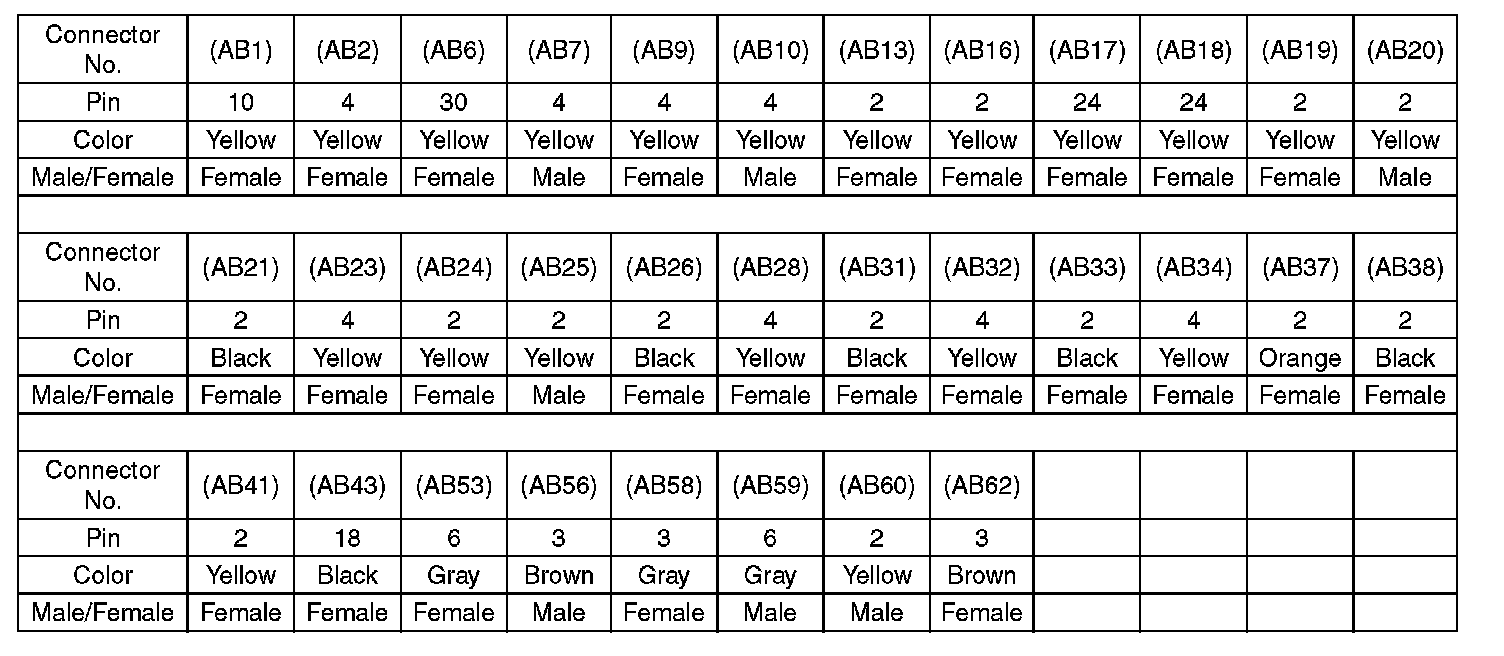Click the (AB43) connector cell
The height and width of the screenshot is (656, 1504).
click(347, 486)
